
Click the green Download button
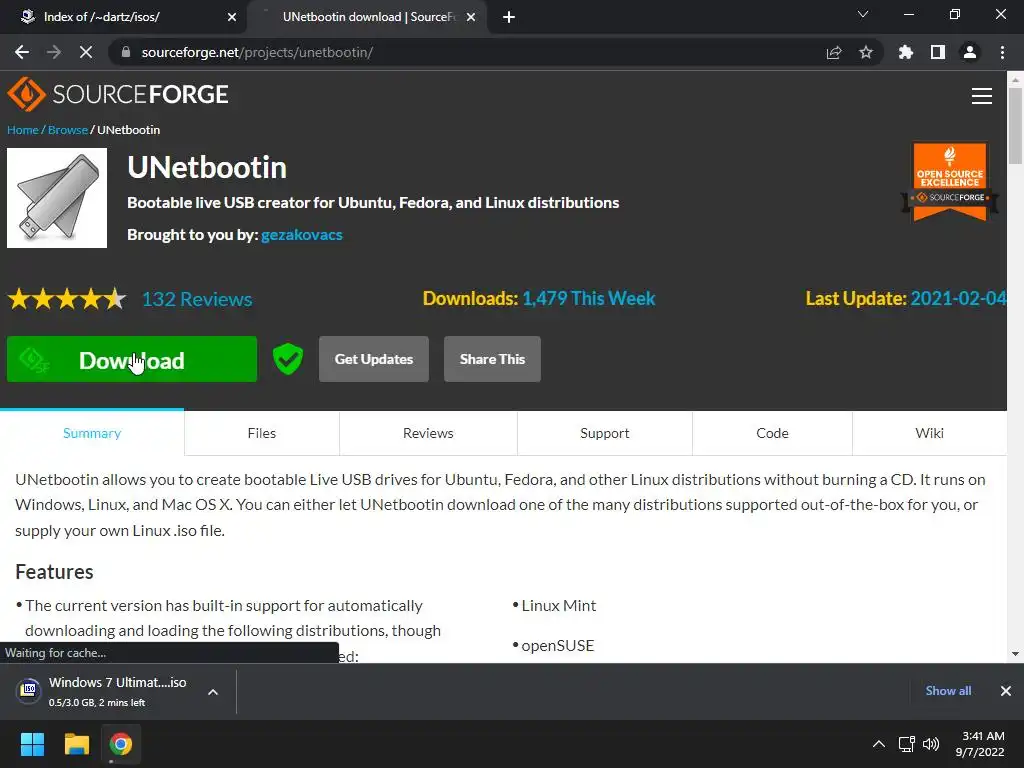point(132,359)
